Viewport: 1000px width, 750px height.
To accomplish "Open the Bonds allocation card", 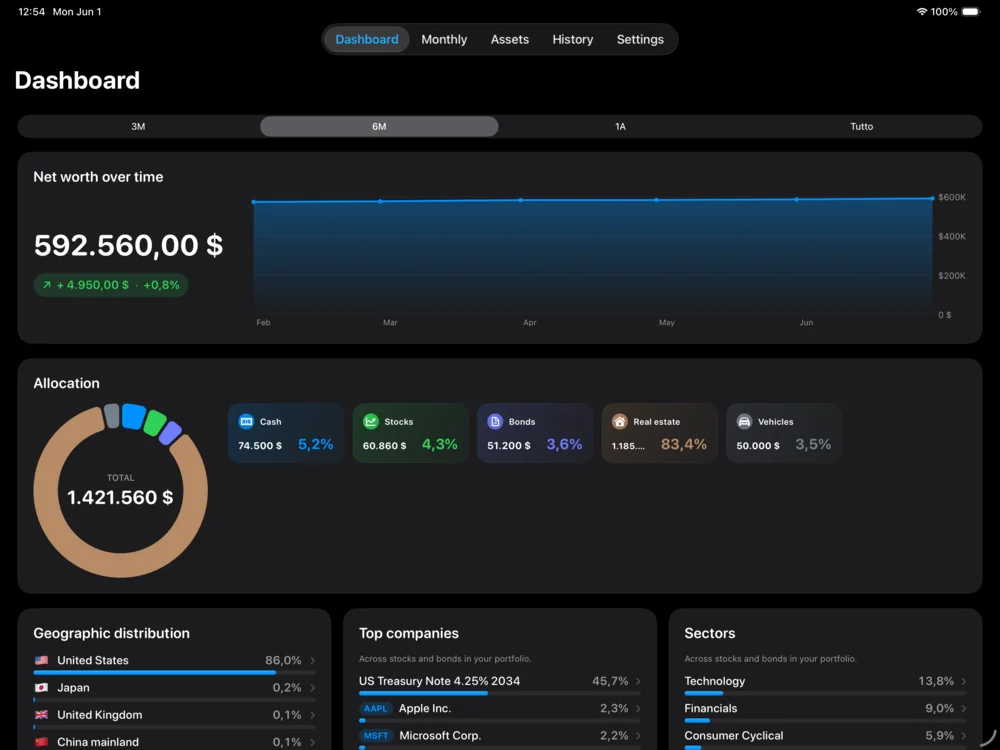I will click(x=534, y=433).
